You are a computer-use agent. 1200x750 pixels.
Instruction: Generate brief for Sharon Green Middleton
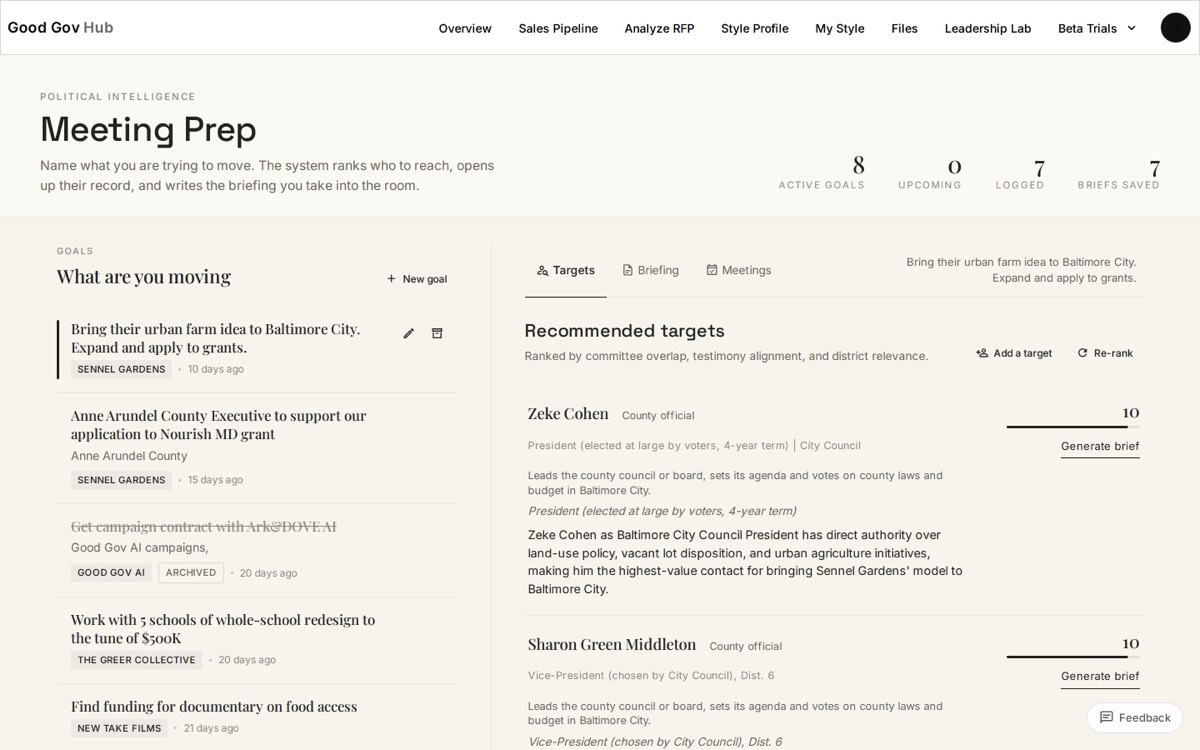(x=1100, y=677)
